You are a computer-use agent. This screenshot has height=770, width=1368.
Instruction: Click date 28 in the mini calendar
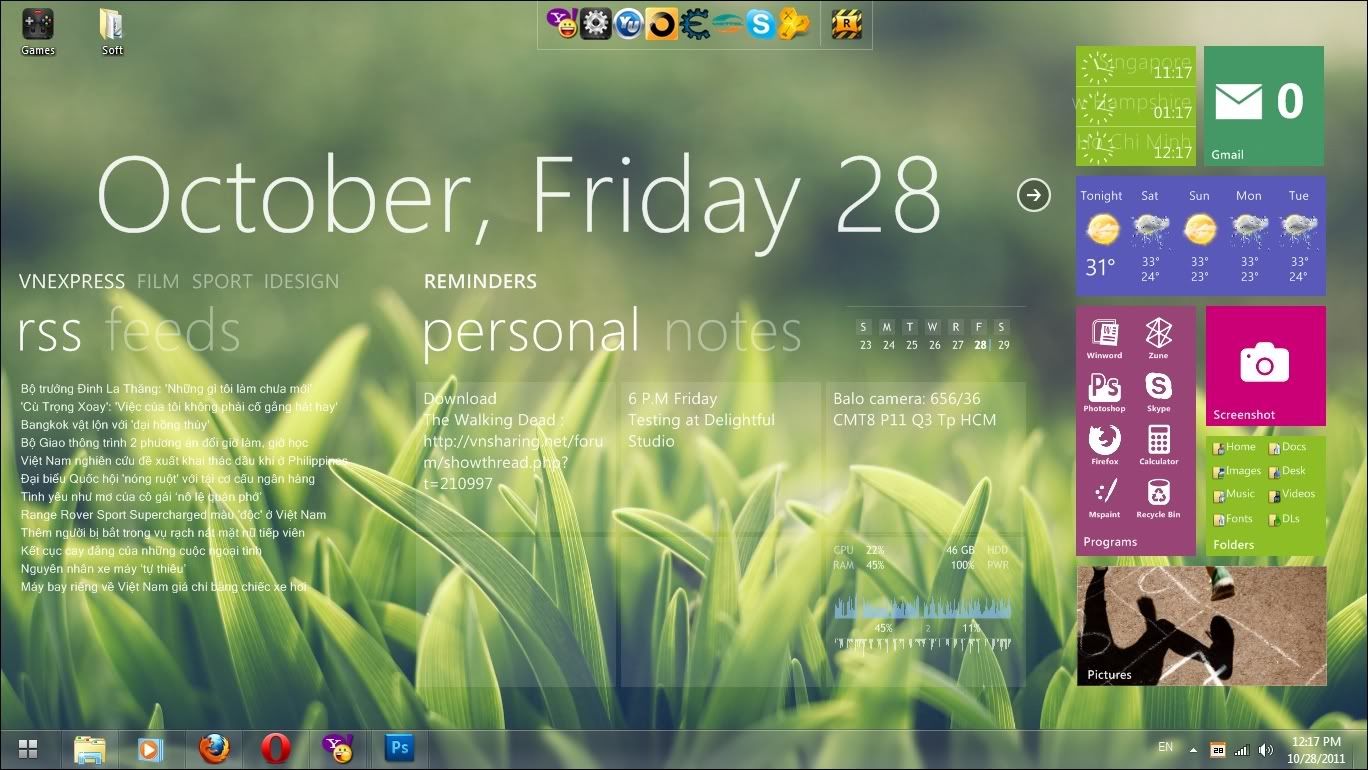point(980,345)
